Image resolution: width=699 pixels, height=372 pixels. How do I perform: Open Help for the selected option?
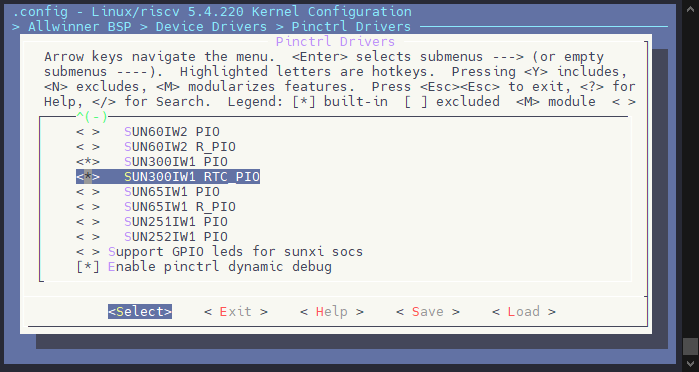(x=332, y=311)
